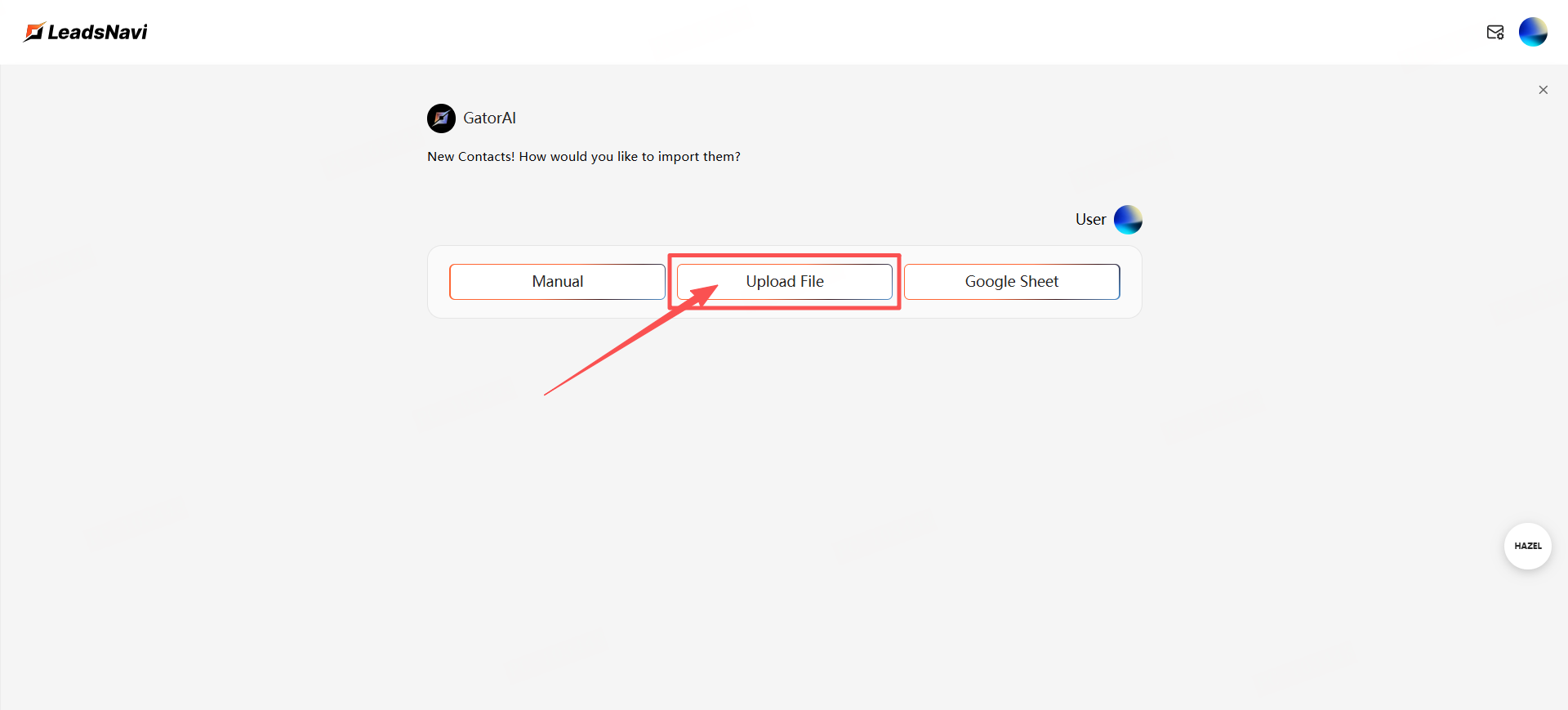
Task: Click the red arrowhead tip on Upload File
Action: (715, 287)
